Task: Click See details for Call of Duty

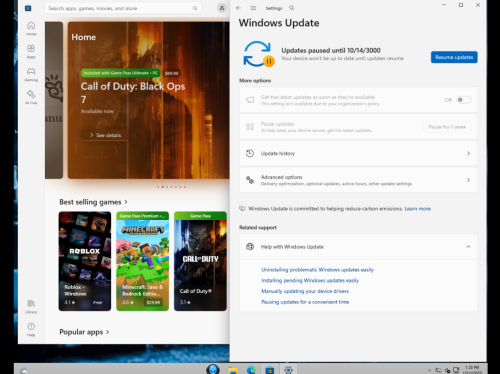Action: 105,135
